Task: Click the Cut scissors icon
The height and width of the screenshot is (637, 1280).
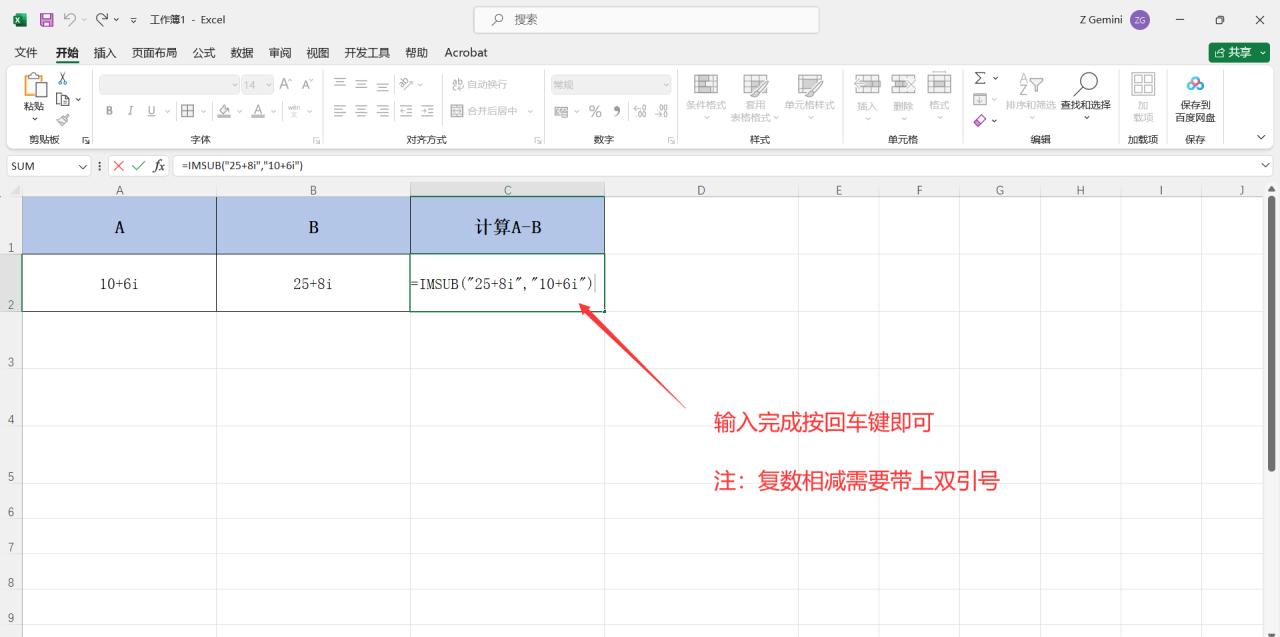Action: [63, 79]
